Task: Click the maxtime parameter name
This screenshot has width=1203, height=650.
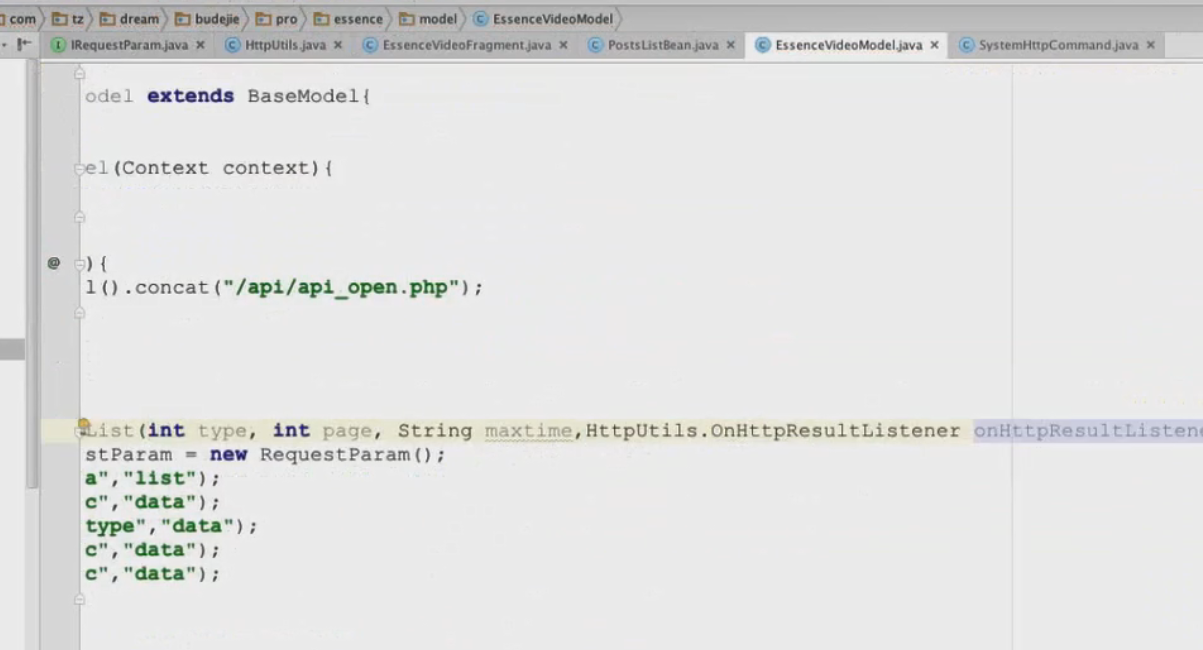Action: coord(528,431)
